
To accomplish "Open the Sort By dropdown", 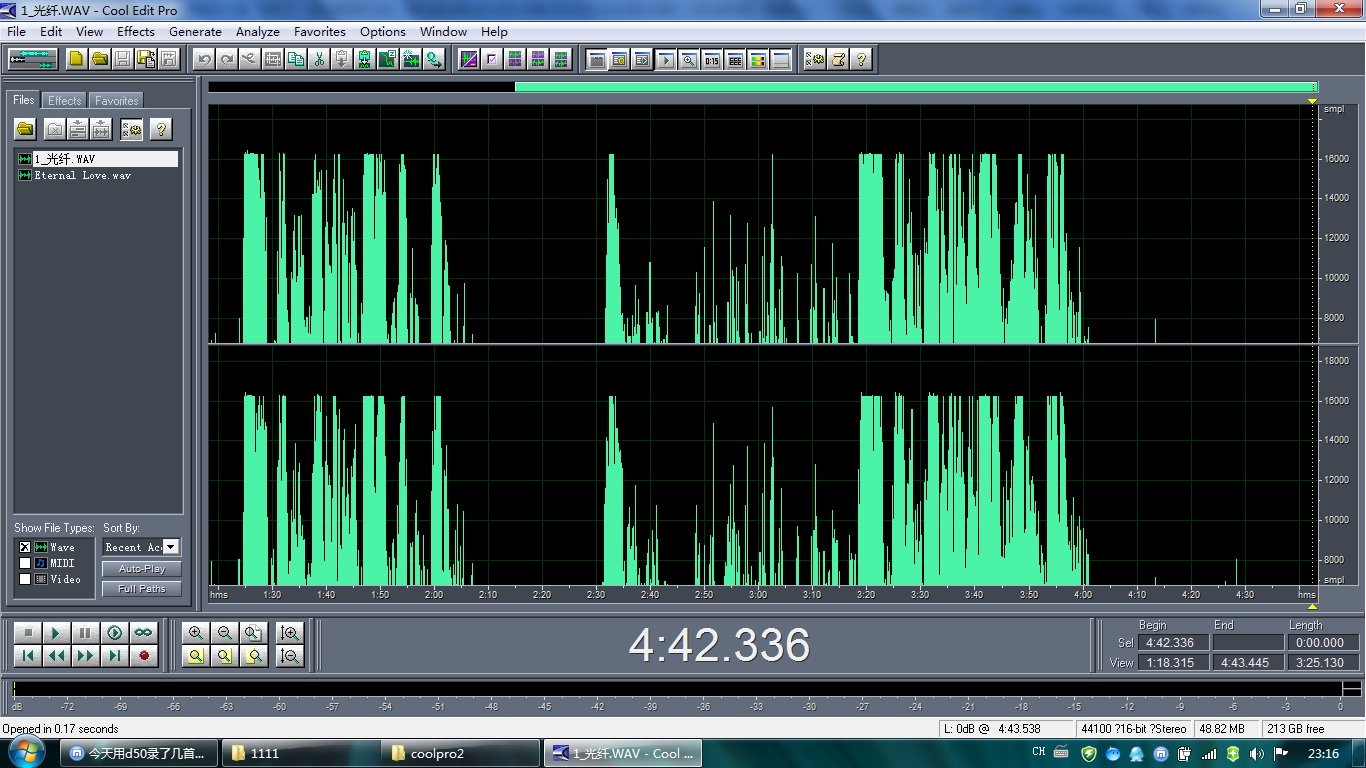I will click(x=171, y=547).
